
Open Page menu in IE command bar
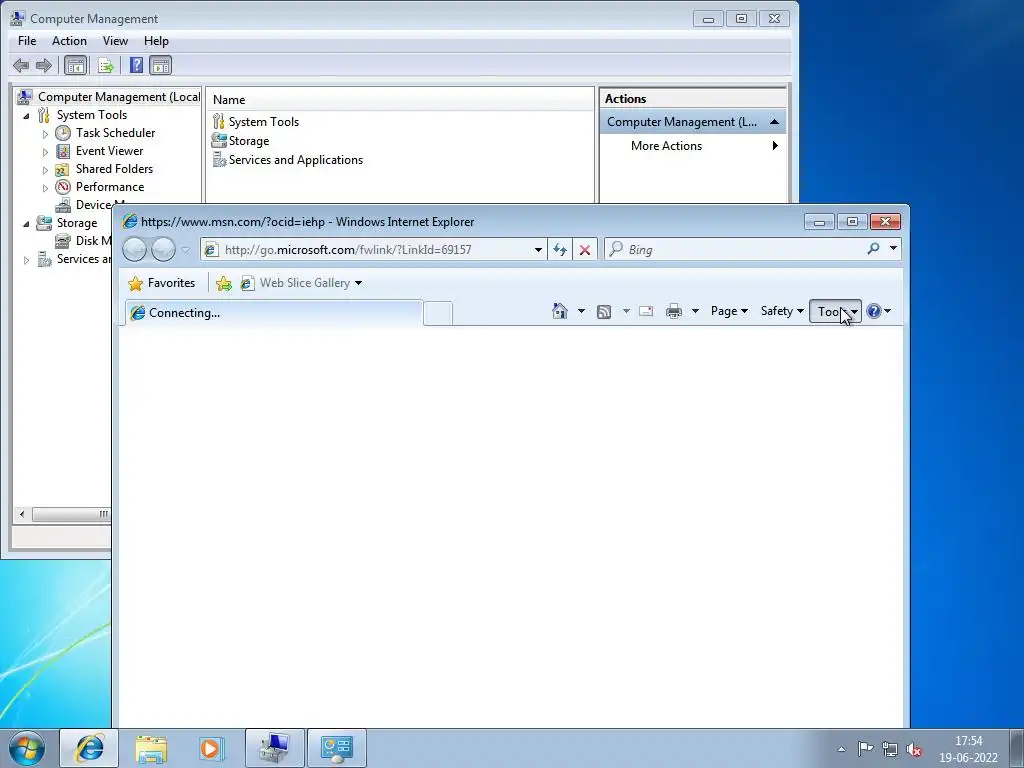click(729, 312)
